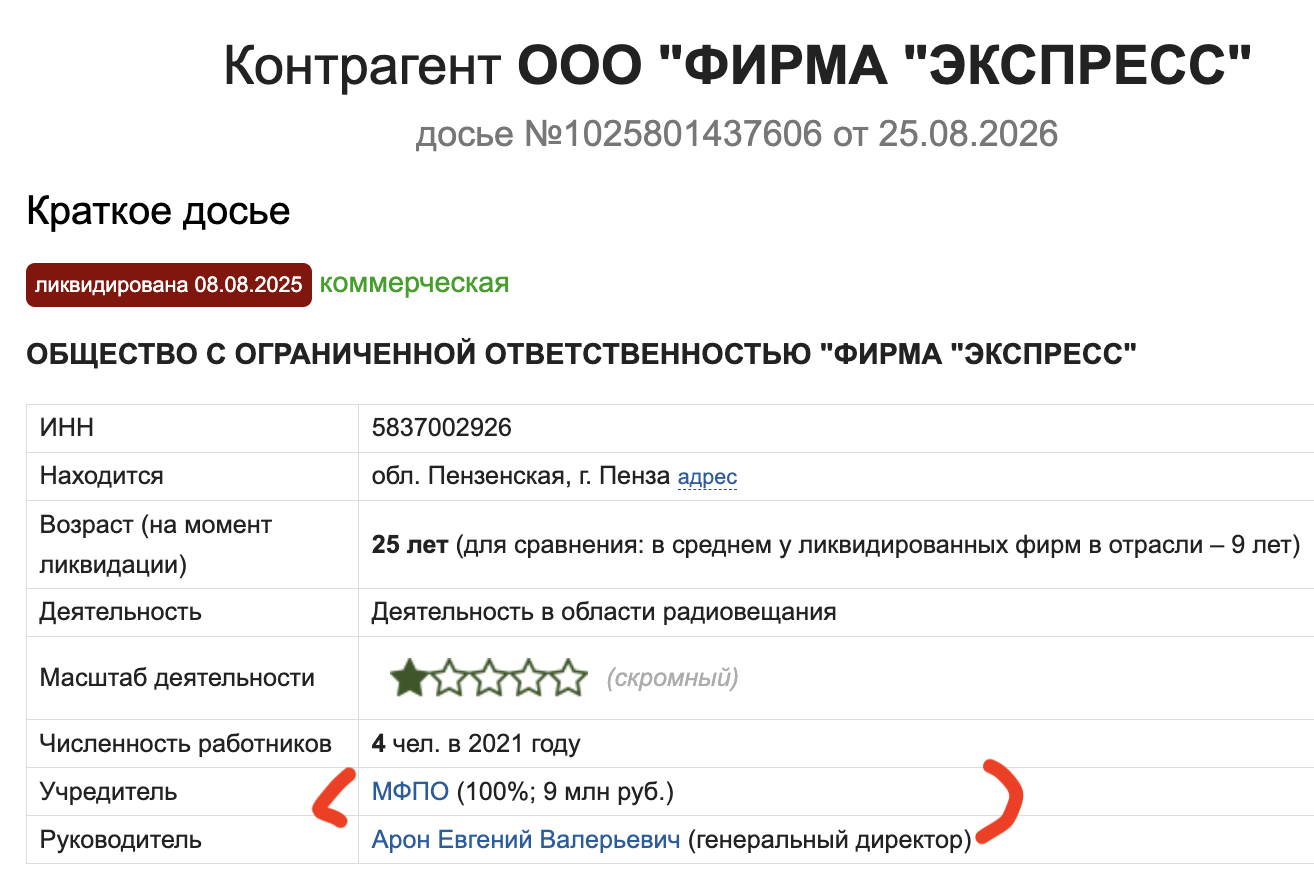Click the fifth, last rating star
Image resolution: width=1314 pixels, height=878 pixels.
point(568,678)
